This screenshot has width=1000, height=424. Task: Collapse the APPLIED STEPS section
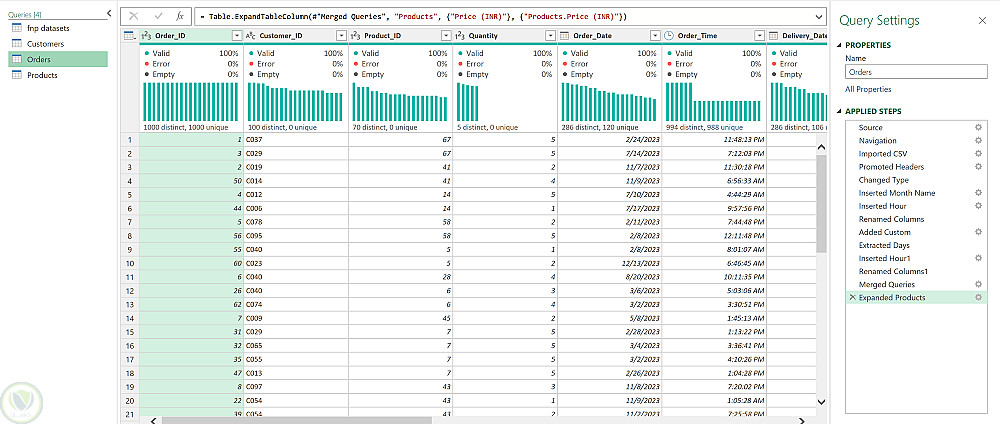click(x=839, y=112)
